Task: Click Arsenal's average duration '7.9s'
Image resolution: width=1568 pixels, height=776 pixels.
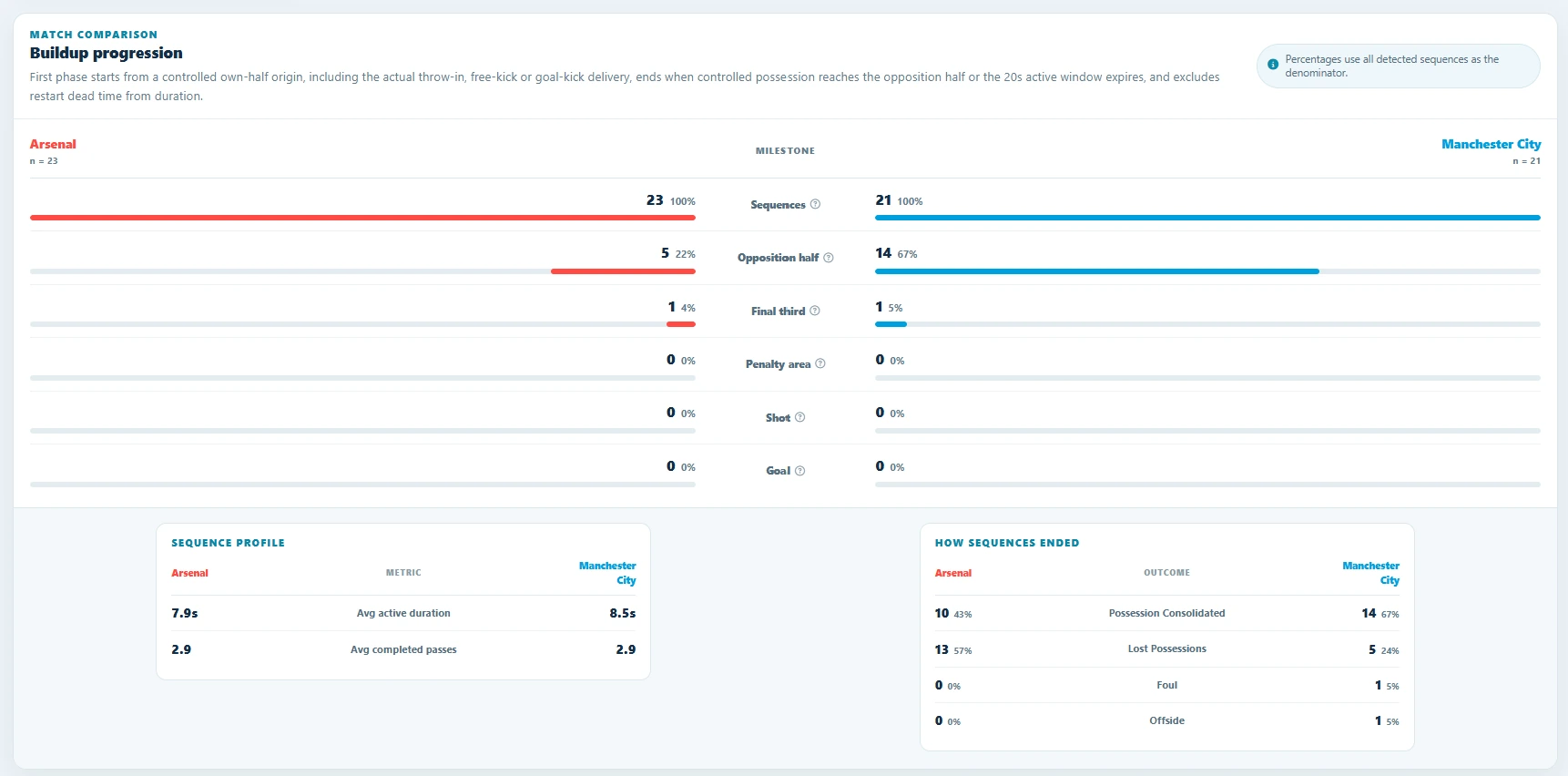Action: coord(185,613)
